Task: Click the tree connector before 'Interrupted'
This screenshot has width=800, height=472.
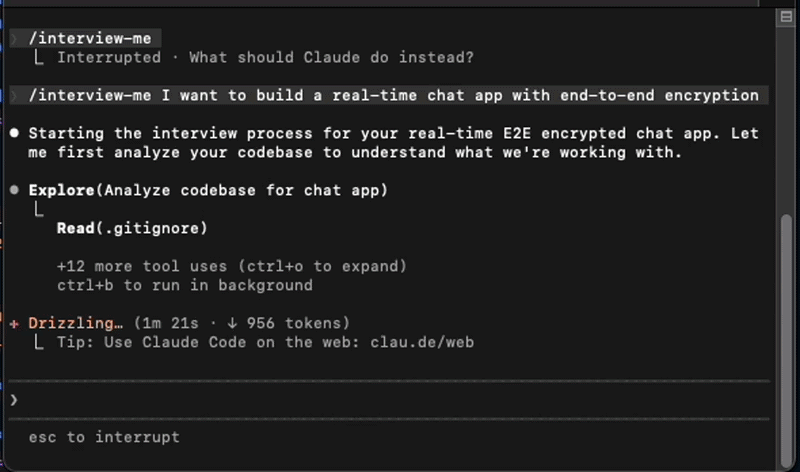Action: [x=39, y=57]
